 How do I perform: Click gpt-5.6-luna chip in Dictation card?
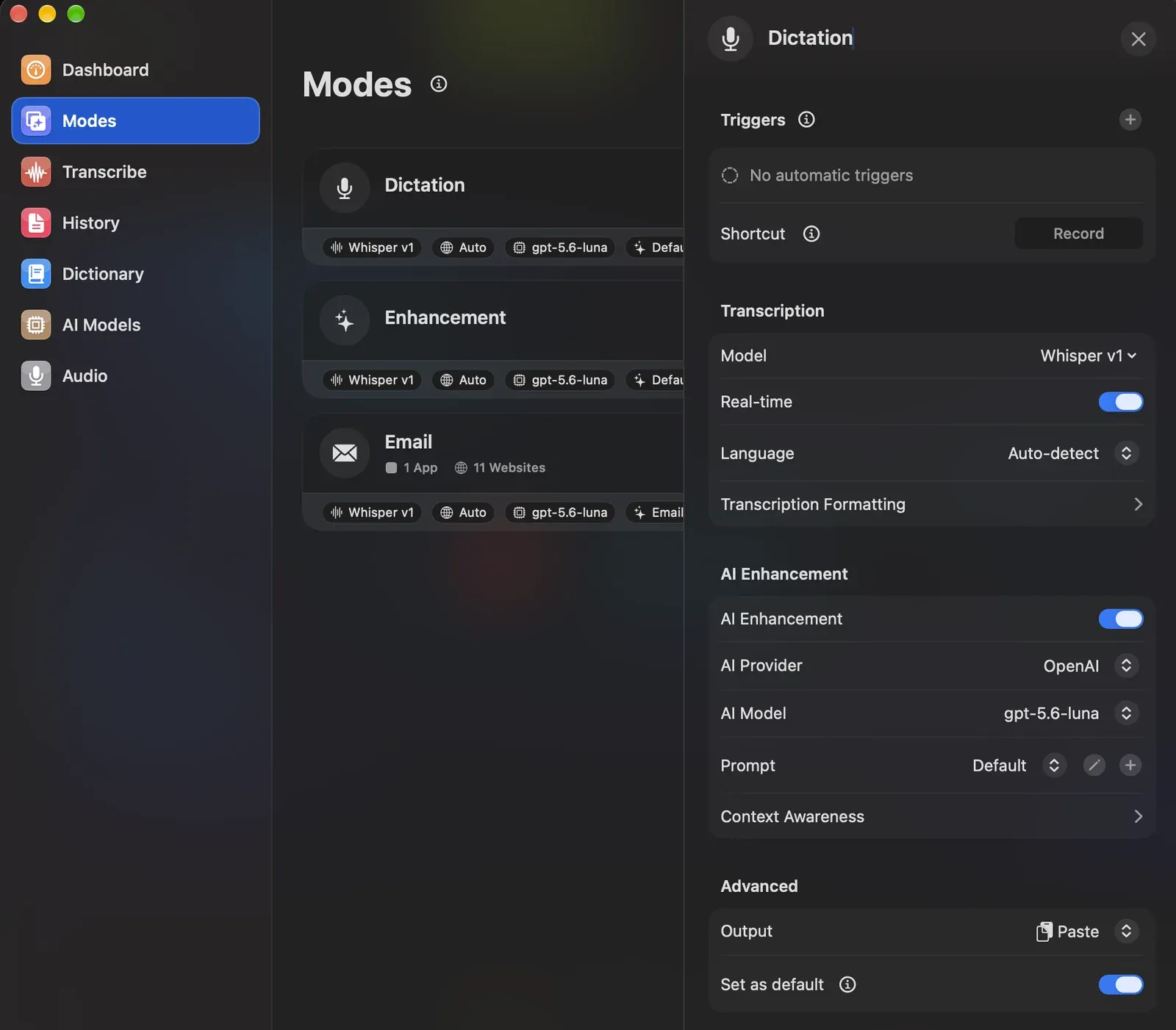[560, 248]
